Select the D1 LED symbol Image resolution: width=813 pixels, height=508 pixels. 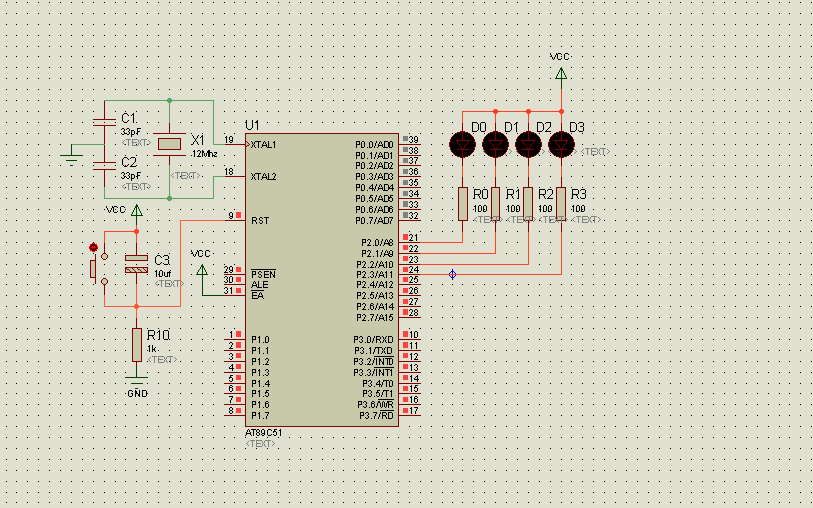496,145
